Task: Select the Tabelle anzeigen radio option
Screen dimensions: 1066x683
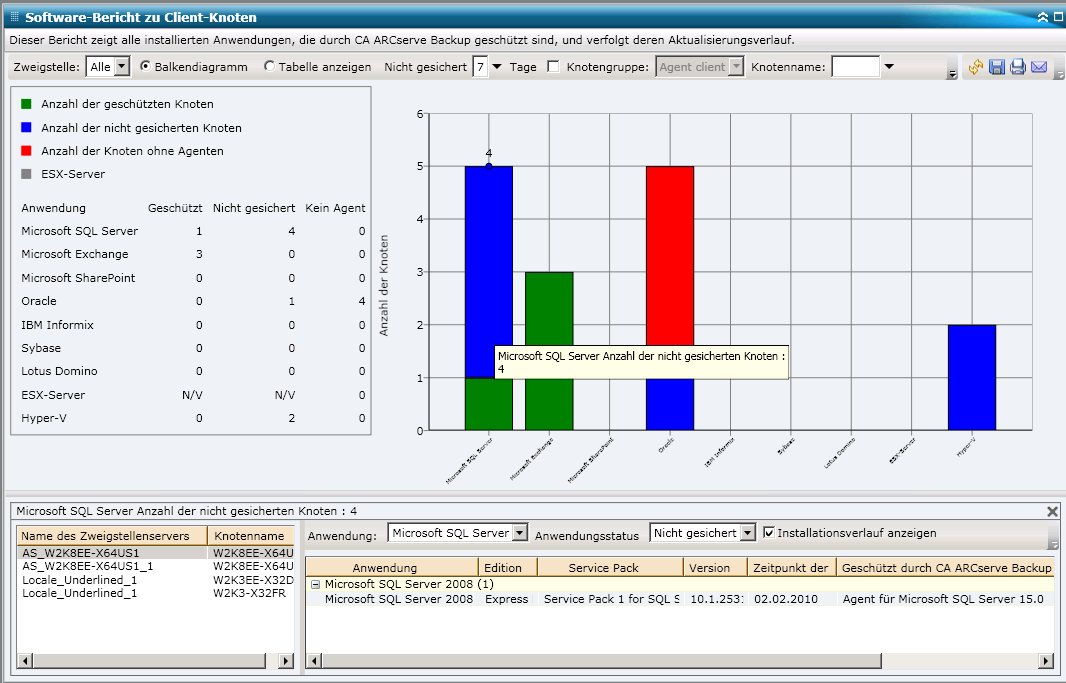Action: (x=270, y=67)
